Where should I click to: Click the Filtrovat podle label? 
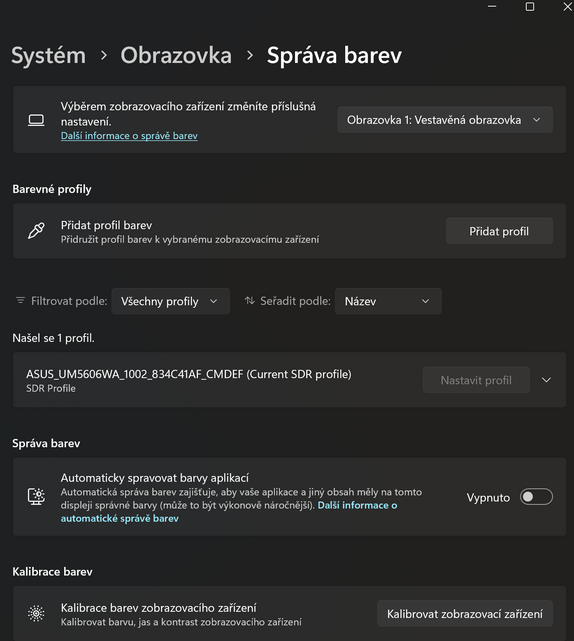click(x=69, y=301)
